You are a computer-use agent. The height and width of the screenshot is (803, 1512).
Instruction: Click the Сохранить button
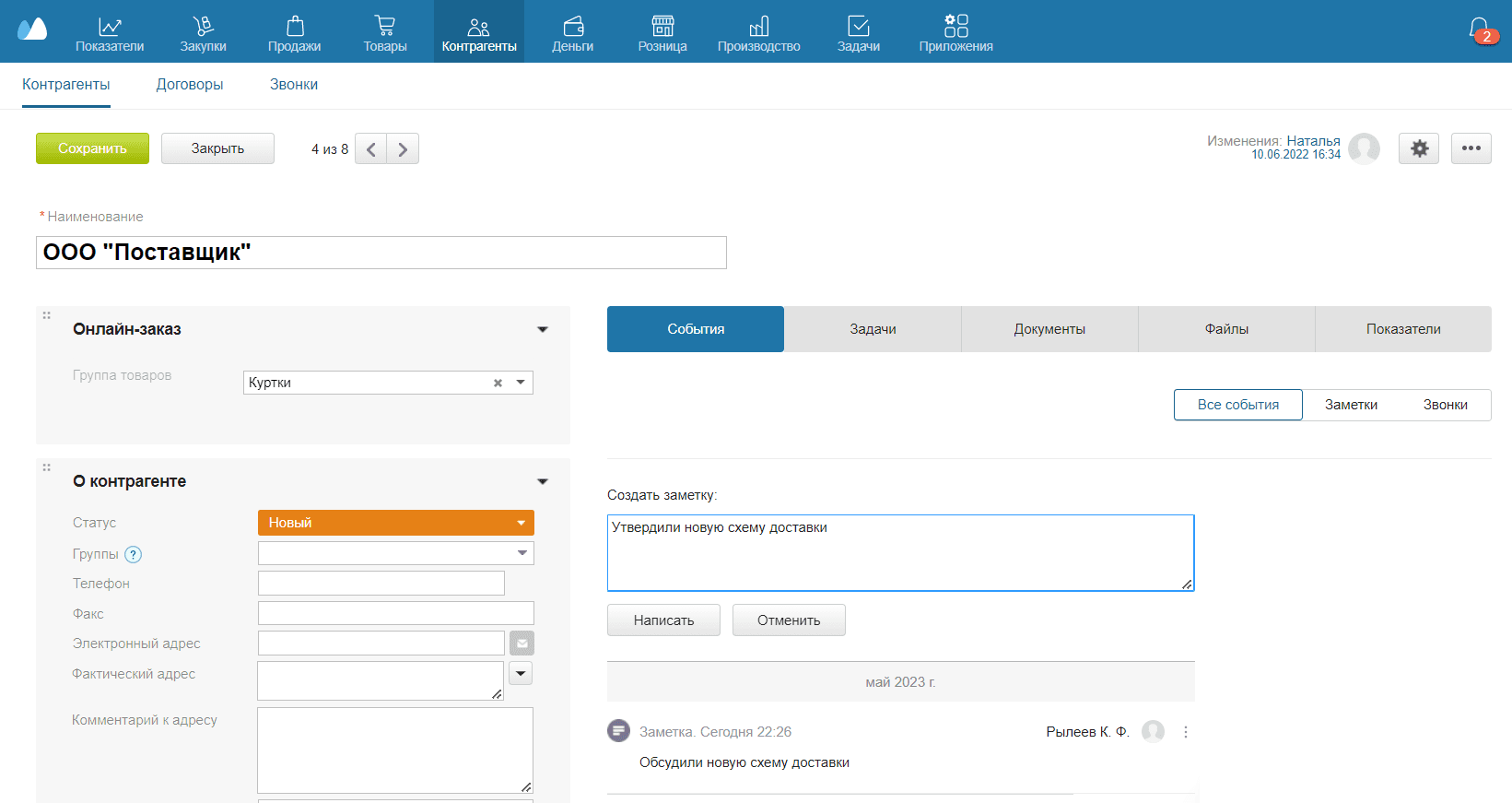click(92, 148)
